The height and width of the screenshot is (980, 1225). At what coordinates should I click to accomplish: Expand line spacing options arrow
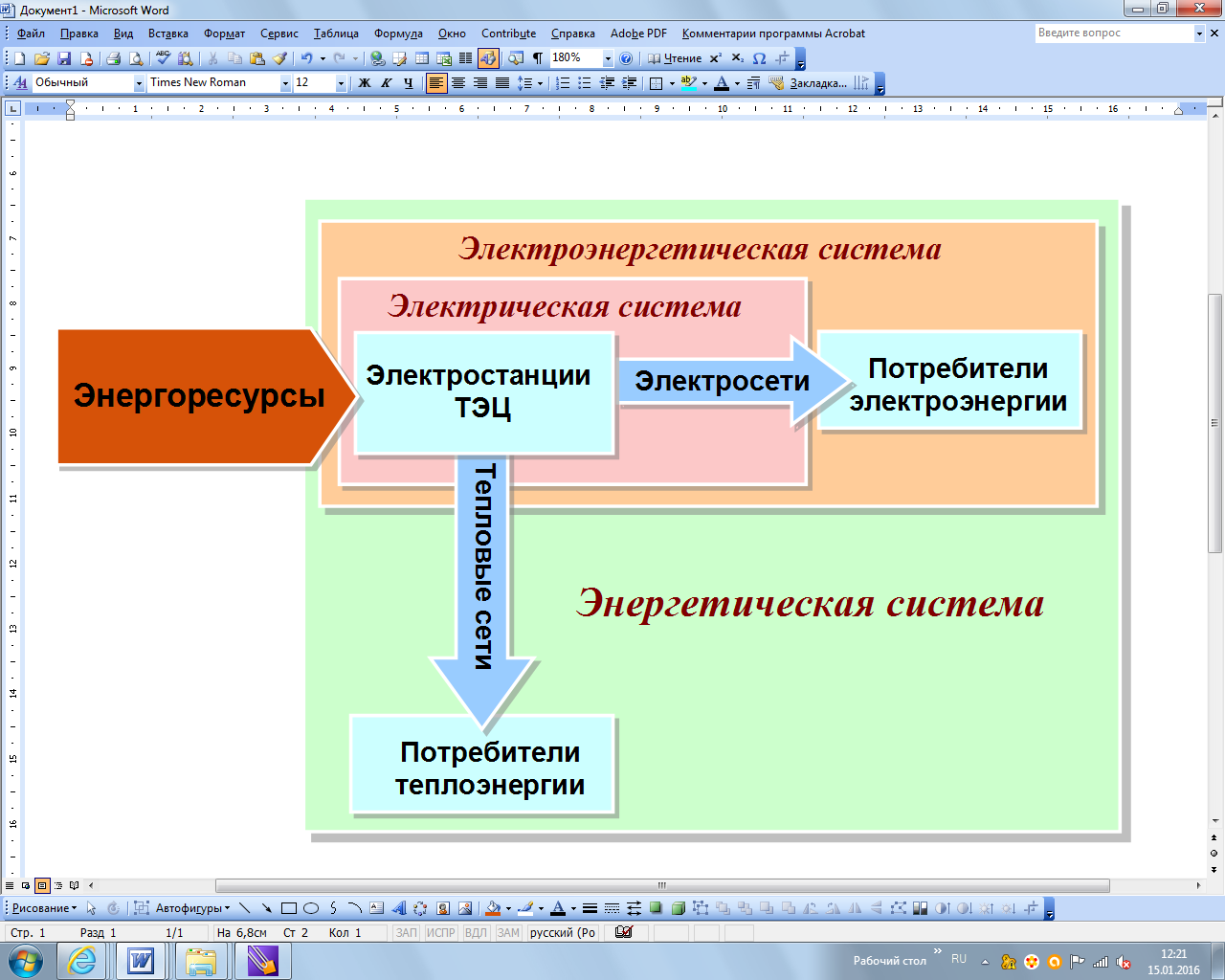pyautogui.click(x=541, y=83)
